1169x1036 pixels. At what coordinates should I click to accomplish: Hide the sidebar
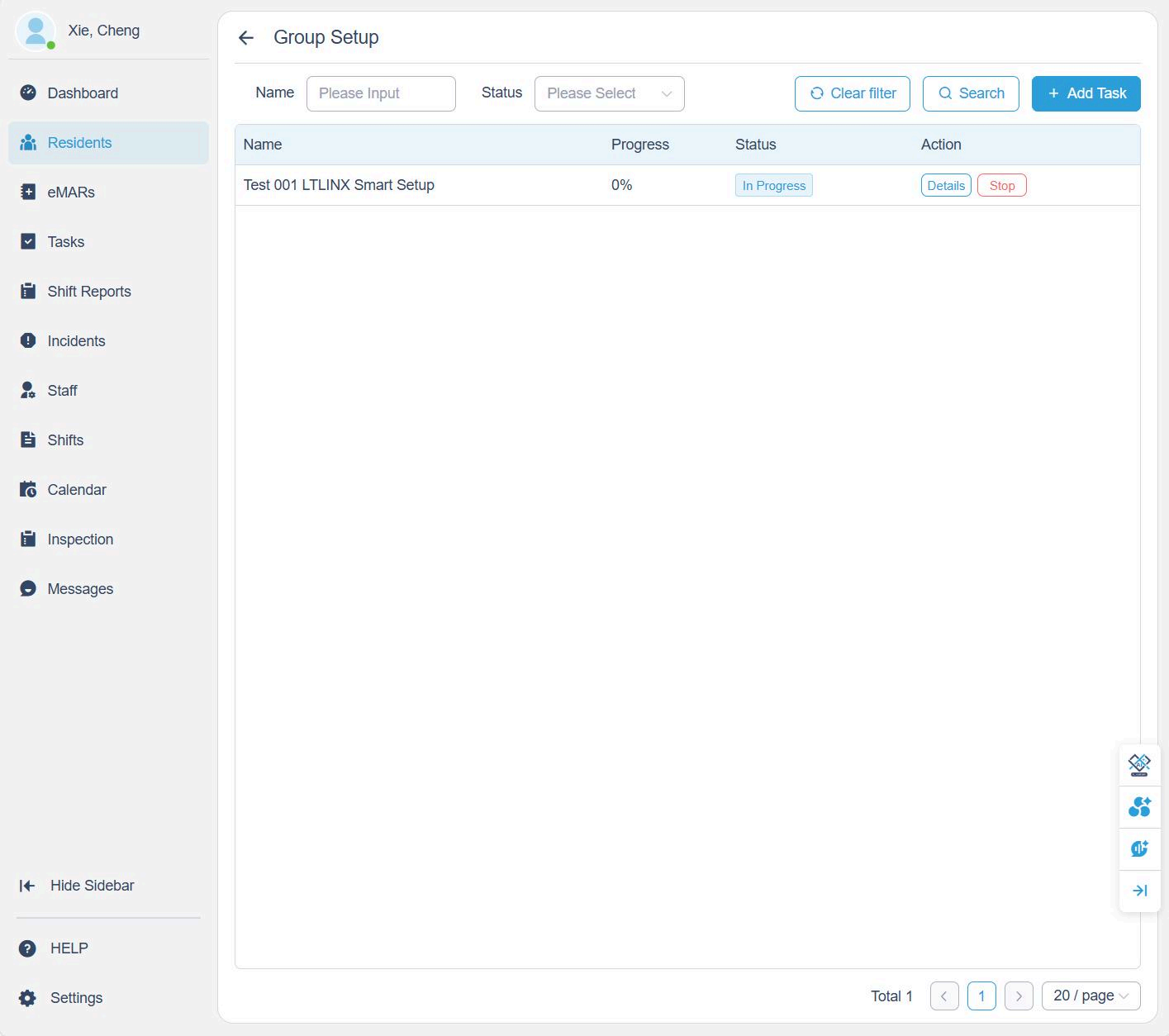[77, 886]
